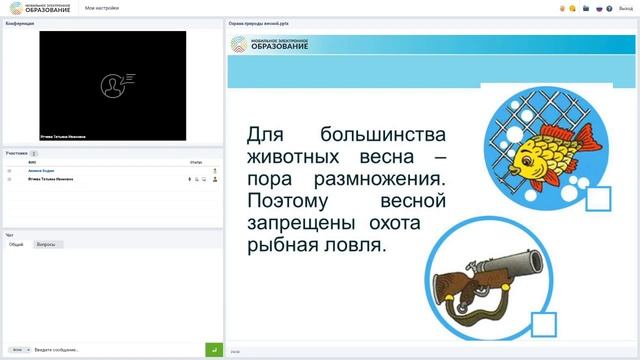
Task: Click the row marker left of Татьяна Ивановна
Action: click(9, 179)
